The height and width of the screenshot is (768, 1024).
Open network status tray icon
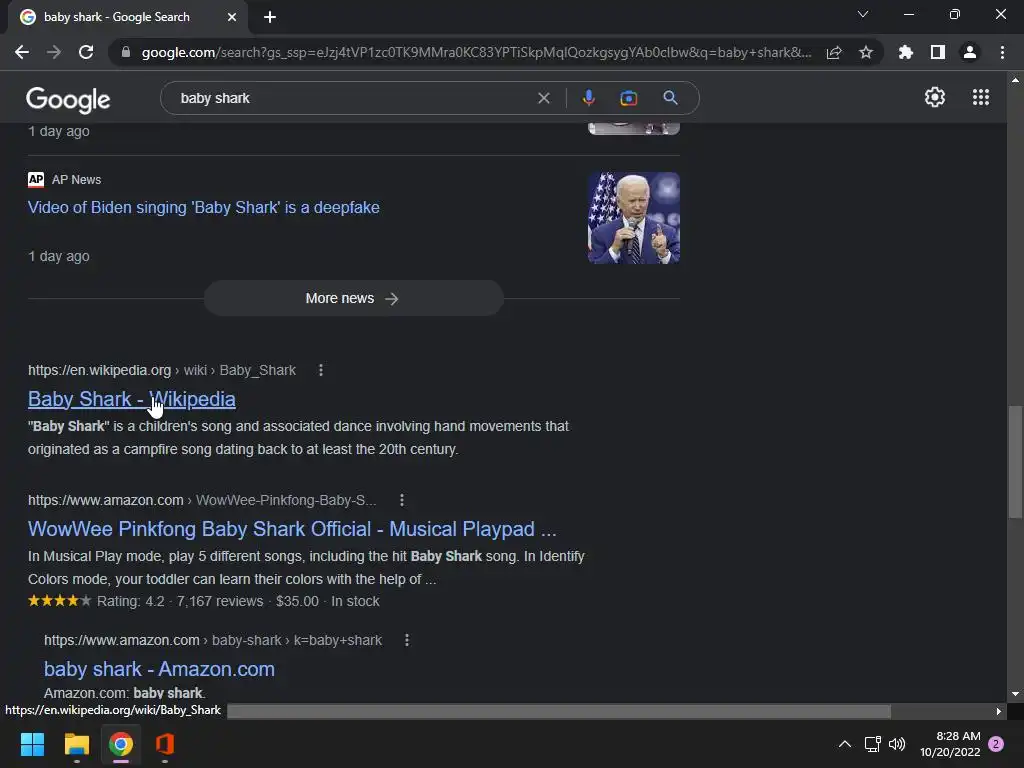[x=872, y=744]
